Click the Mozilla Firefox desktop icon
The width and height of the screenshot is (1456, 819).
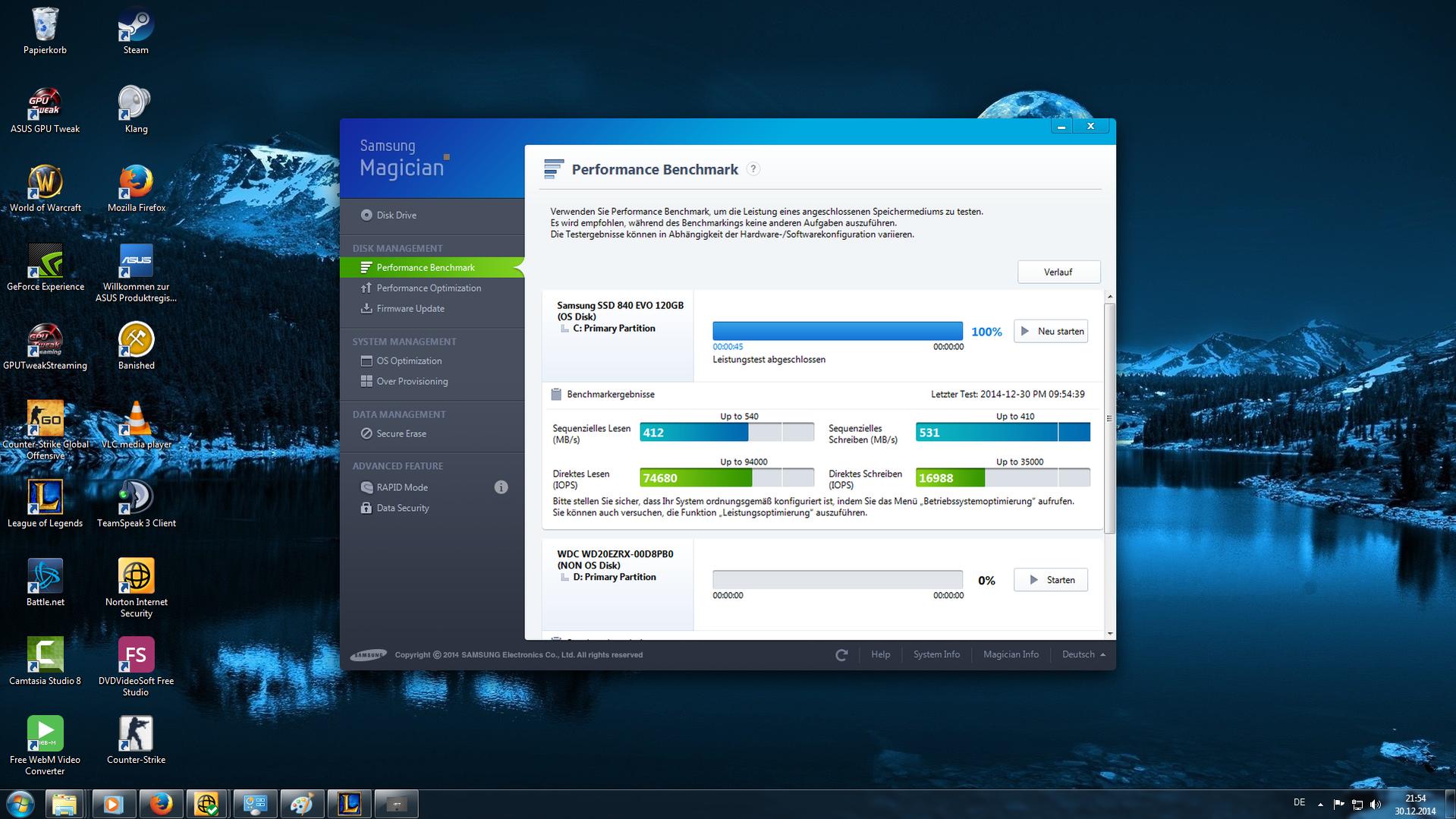[x=136, y=189]
